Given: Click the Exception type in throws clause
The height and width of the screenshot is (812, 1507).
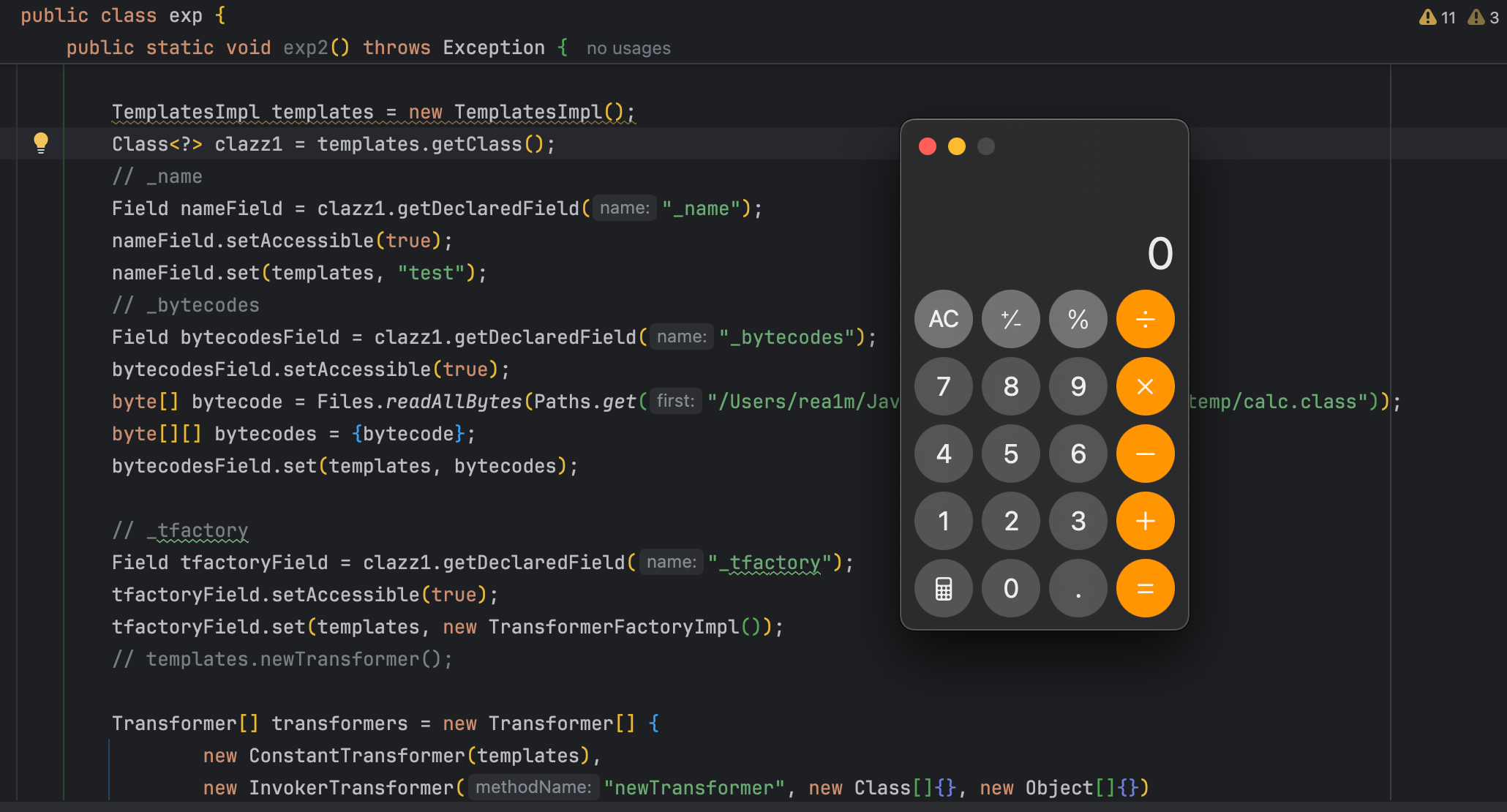Looking at the screenshot, I should (x=494, y=48).
